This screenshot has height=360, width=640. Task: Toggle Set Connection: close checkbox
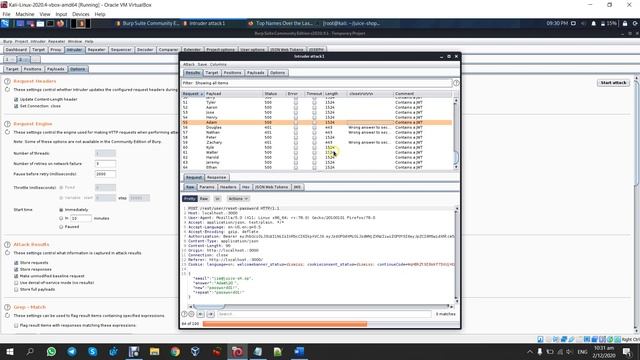[x=16, y=106]
